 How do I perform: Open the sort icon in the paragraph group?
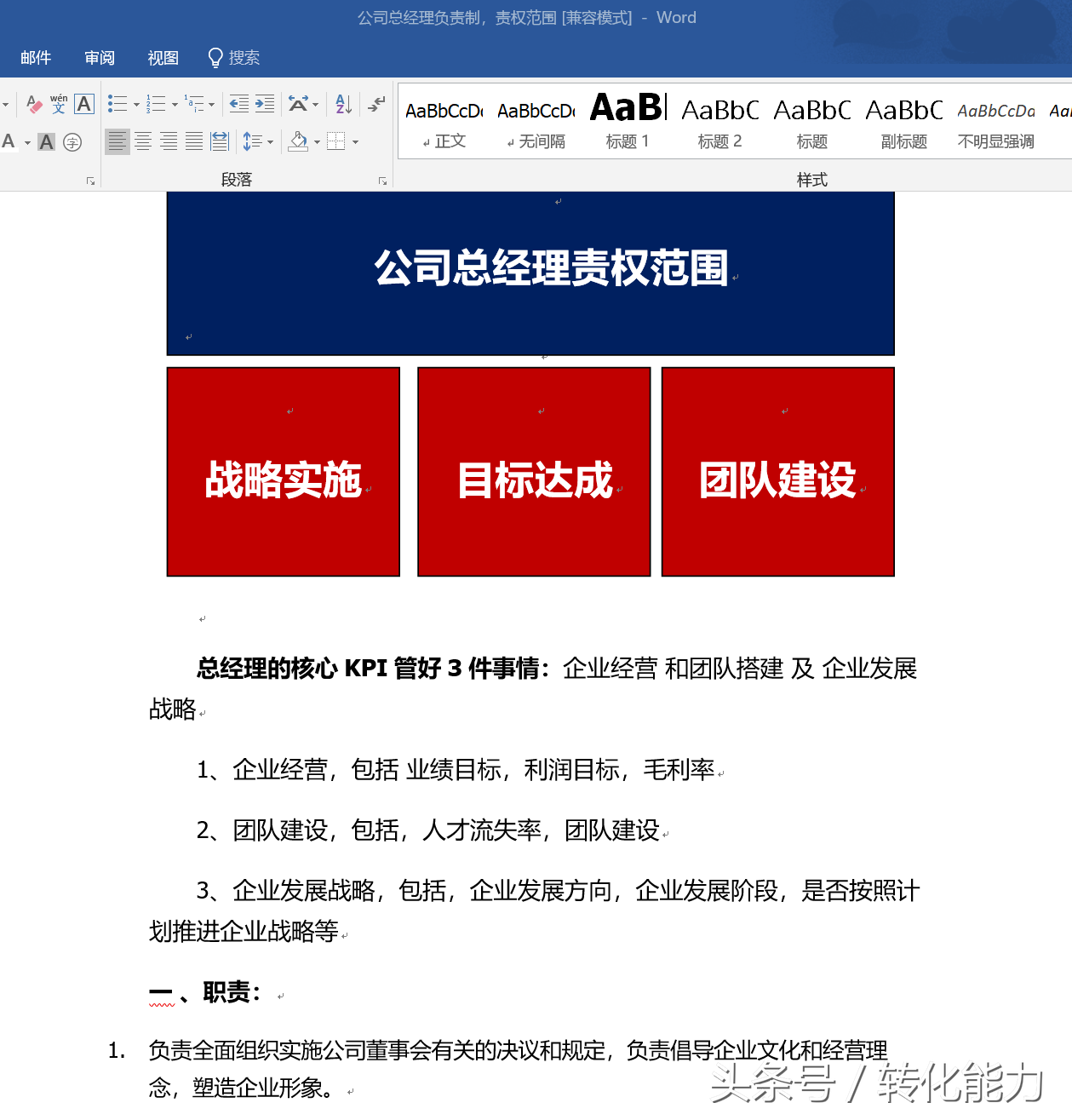point(343,103)
